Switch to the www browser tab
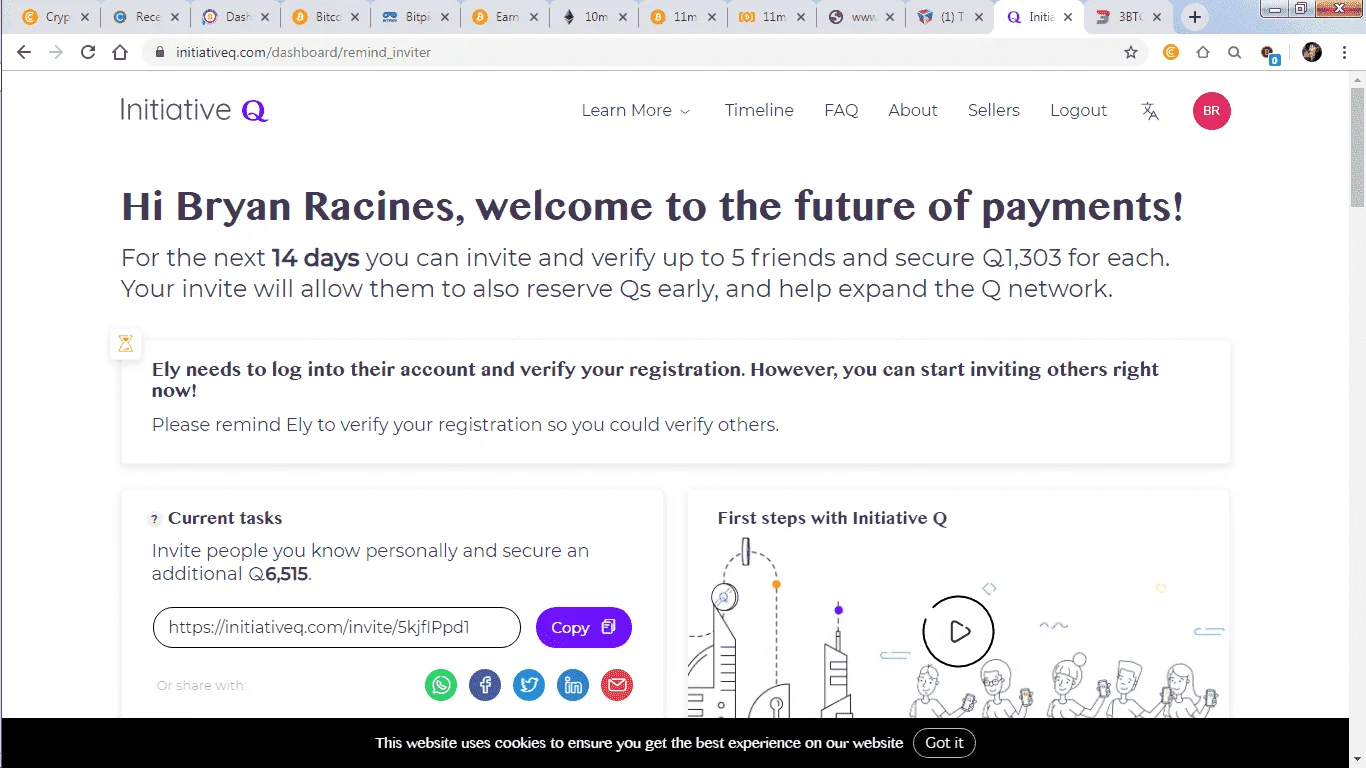This screenshot has width=1366, height=768. (861, 17)
